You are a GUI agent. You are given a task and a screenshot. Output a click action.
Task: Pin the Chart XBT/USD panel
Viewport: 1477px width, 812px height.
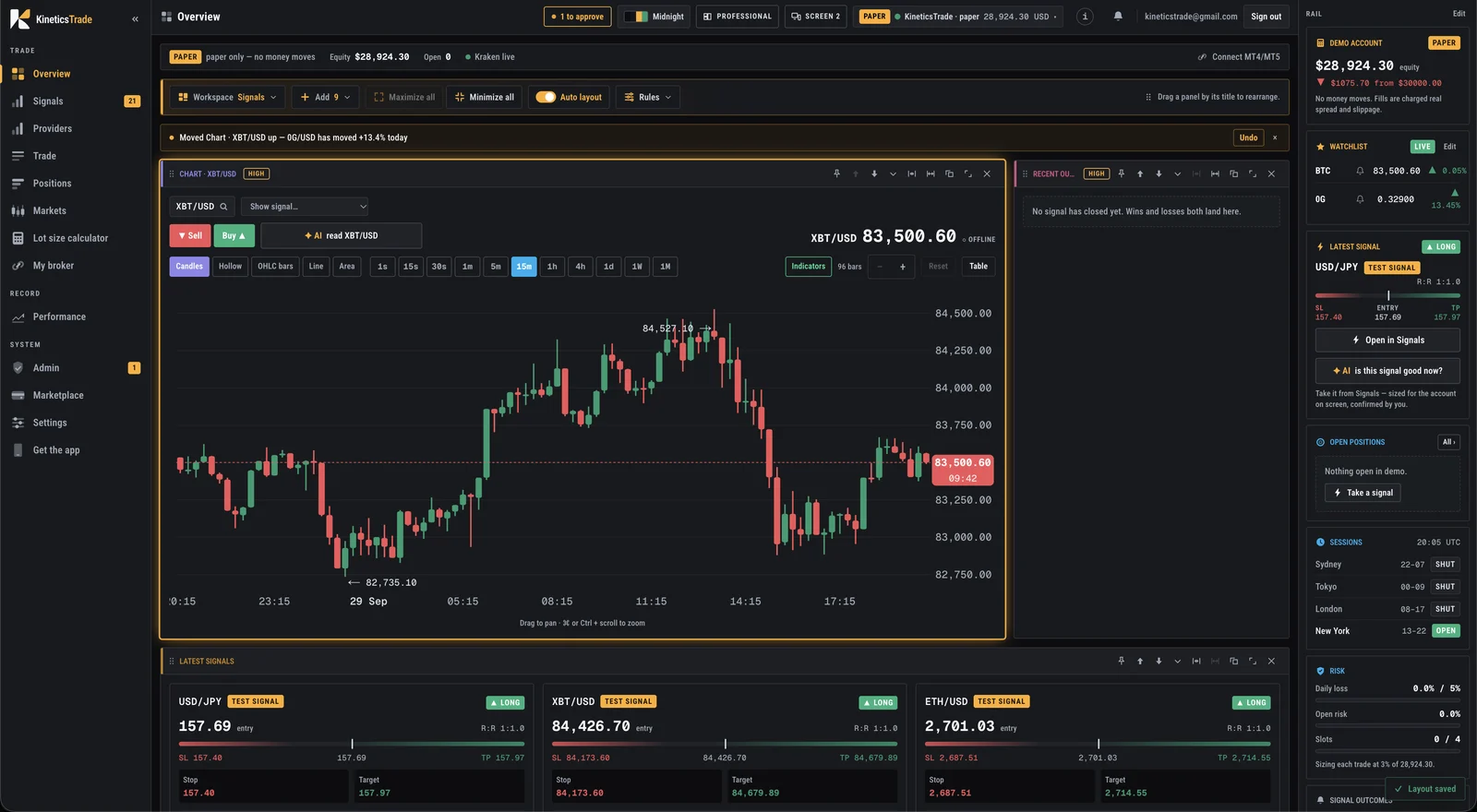coord(836,173)
